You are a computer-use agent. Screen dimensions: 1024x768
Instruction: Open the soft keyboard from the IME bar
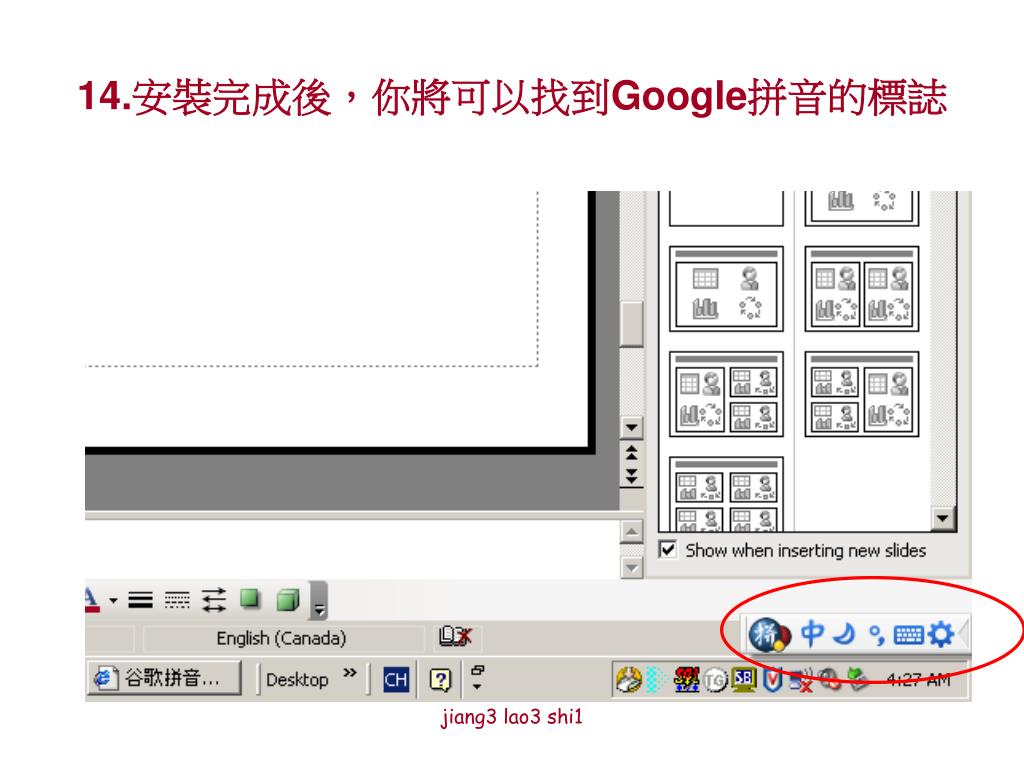pos(908,635)
